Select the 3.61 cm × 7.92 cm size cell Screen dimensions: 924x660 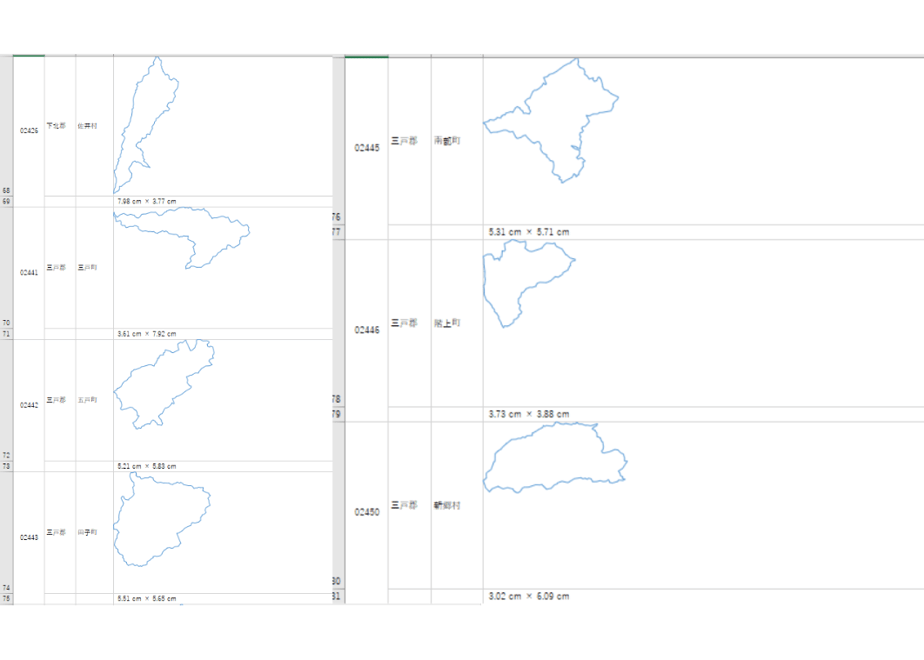click(x=223, y=334)
